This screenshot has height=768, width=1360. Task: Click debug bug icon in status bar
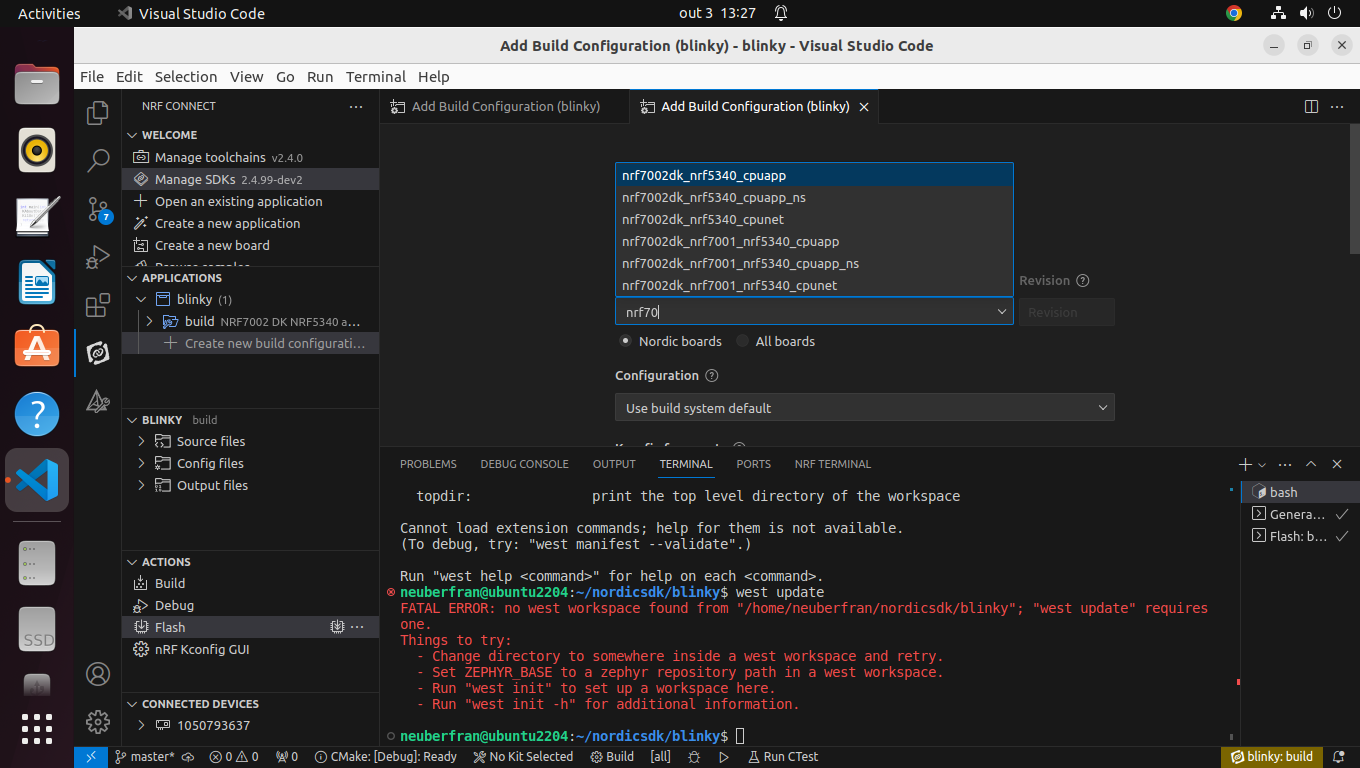pos(694,757)
